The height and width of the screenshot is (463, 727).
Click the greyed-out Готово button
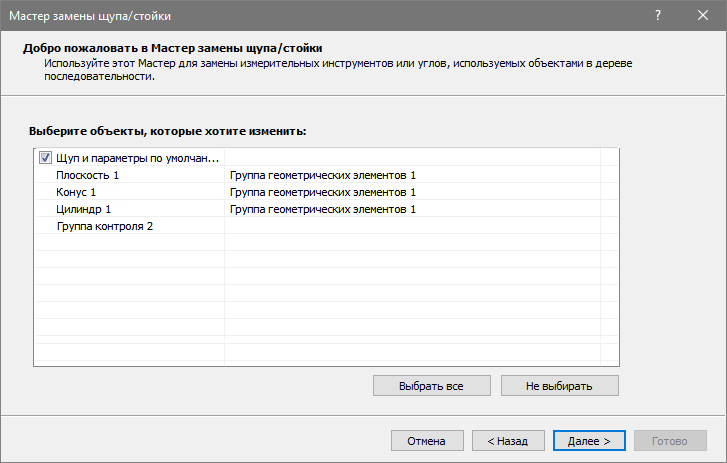point(669,440)
